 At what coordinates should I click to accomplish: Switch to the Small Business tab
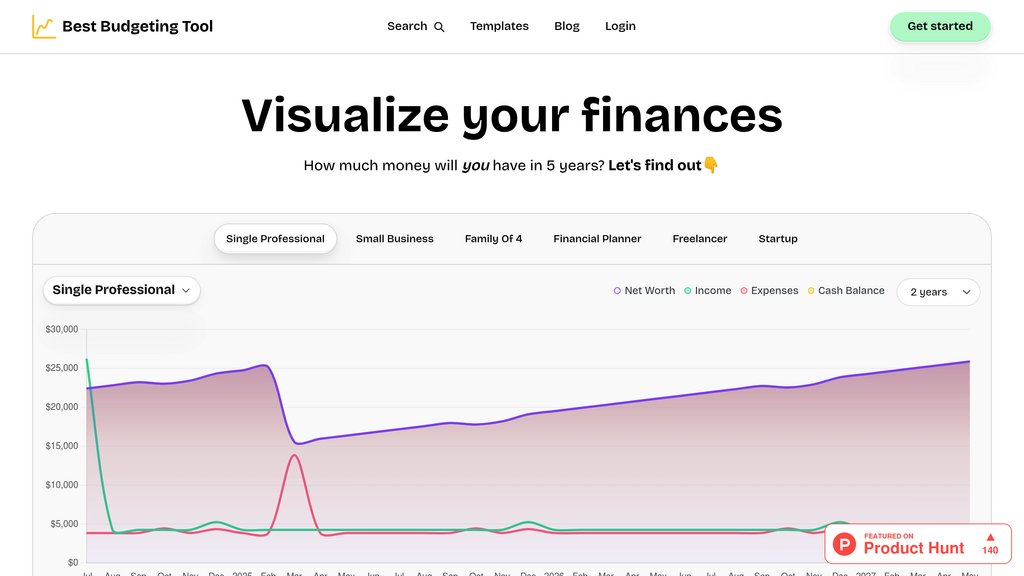coord(394,239)
